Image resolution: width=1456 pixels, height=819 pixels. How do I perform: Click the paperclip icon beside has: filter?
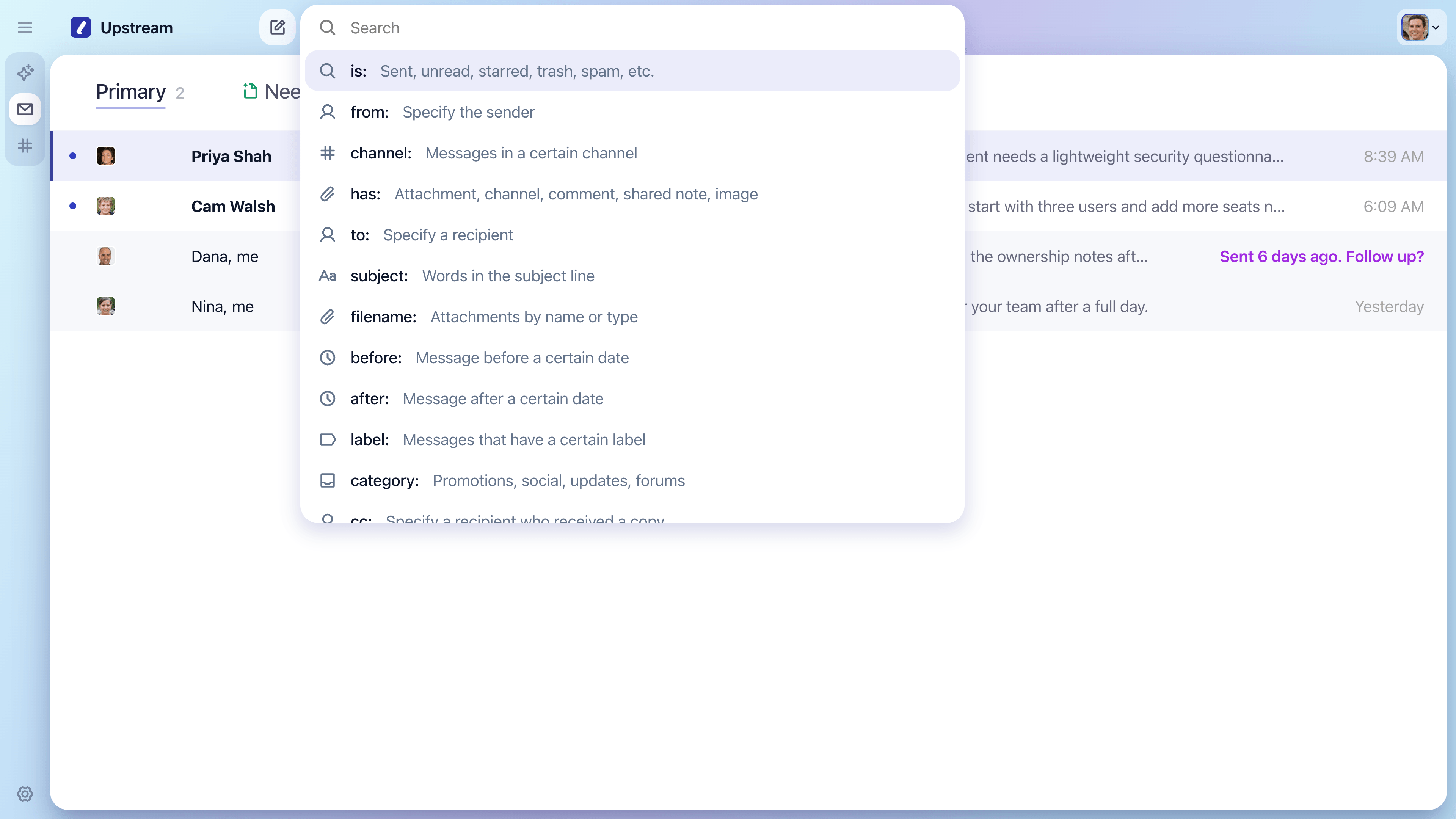(327, 194)
